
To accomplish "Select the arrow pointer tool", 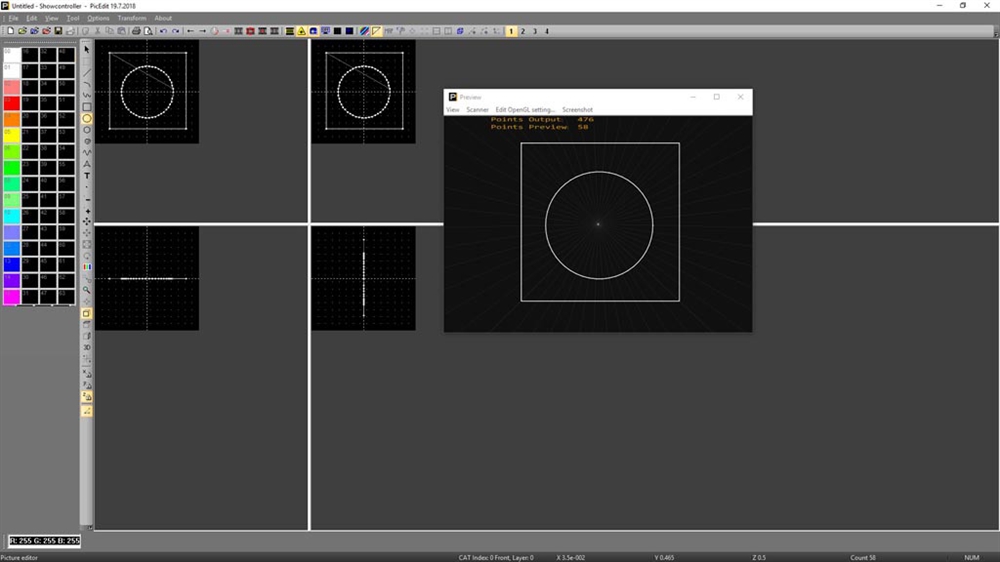I will (87, 49).
